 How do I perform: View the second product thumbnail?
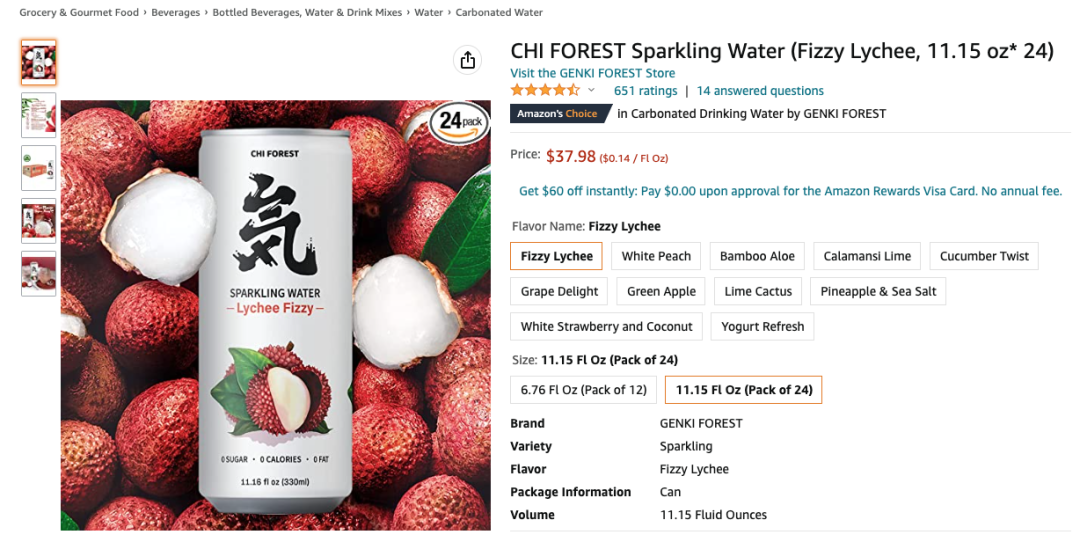click(39, 115)
